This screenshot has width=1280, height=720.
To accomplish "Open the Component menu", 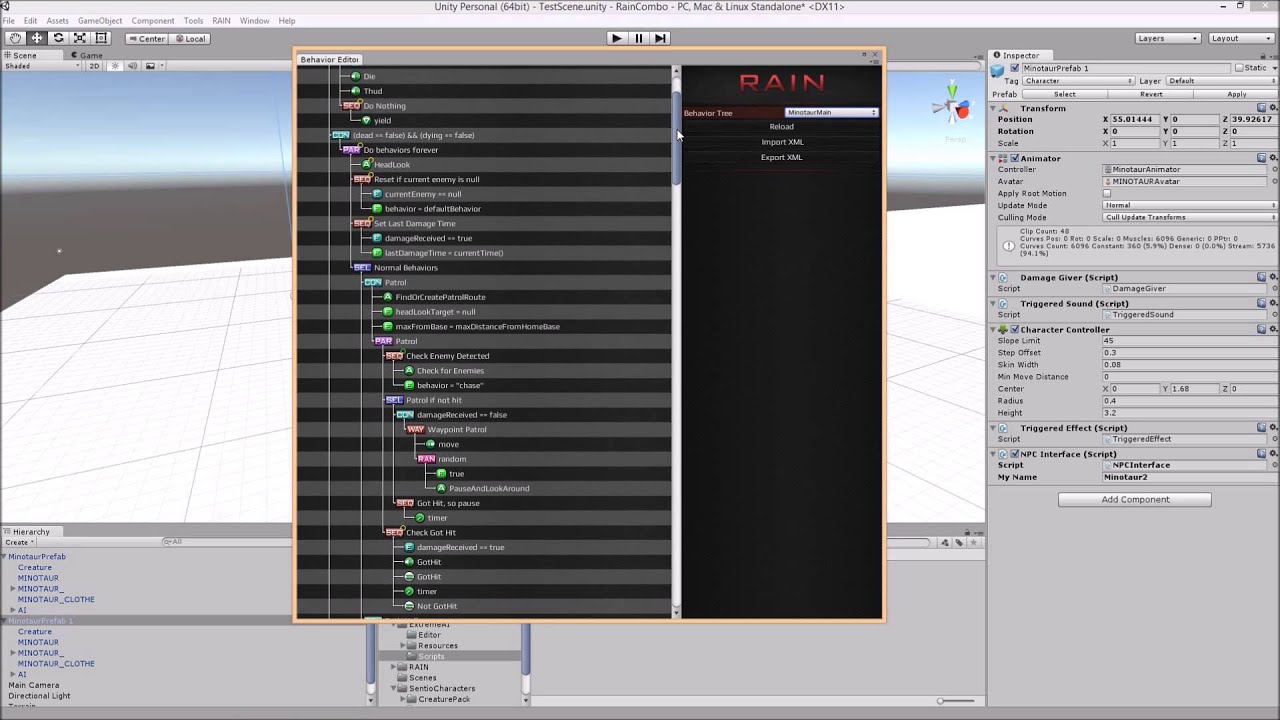I will click(x=153, y=20).
